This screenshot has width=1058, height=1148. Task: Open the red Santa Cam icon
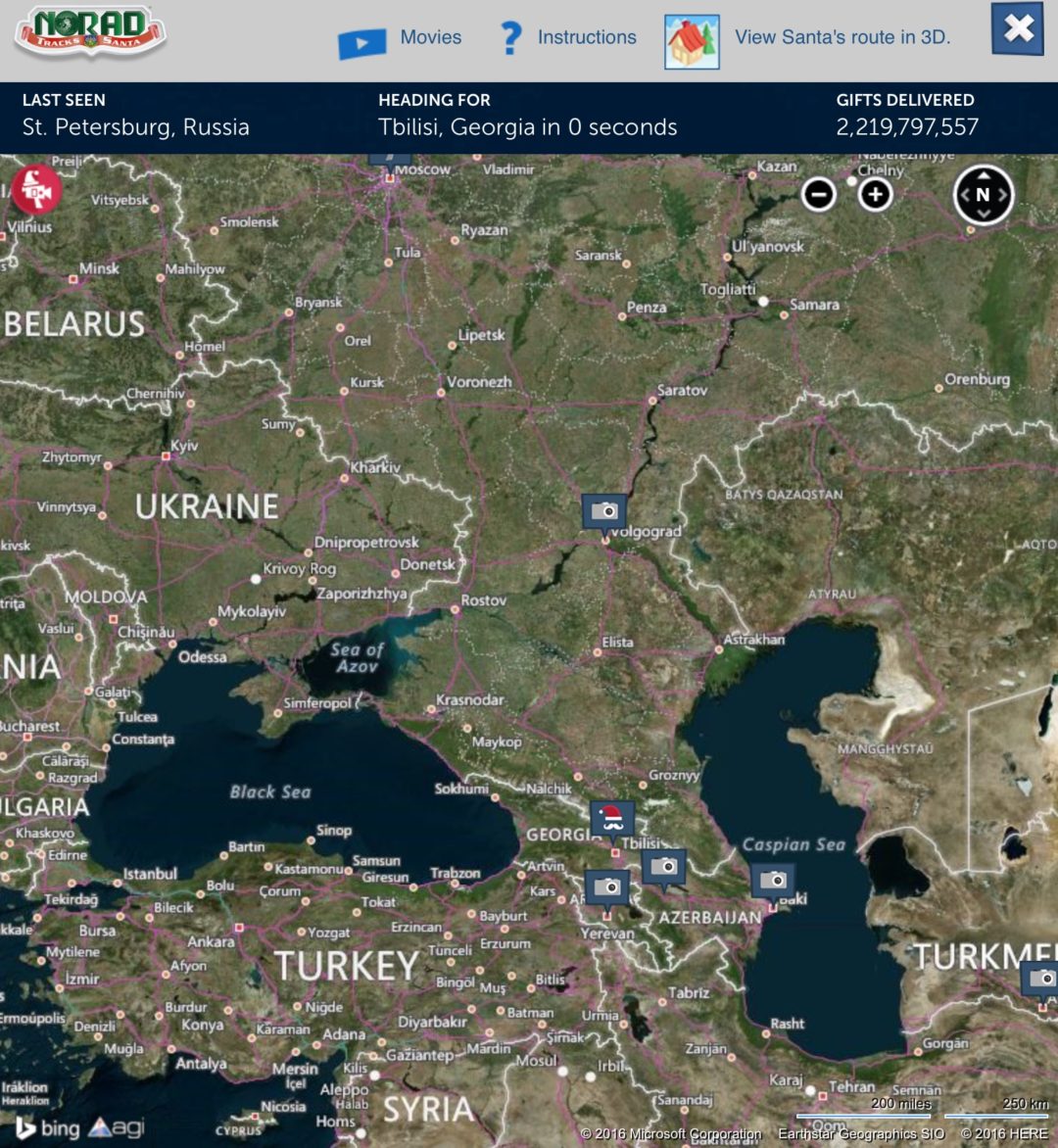36,188
